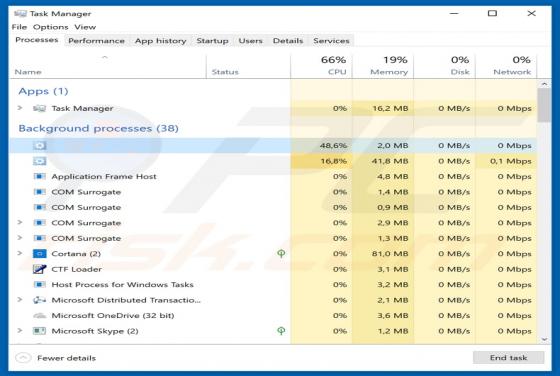
Task: Click the Microsoft OneDrive cloud icon
Action: pos(39,315)
